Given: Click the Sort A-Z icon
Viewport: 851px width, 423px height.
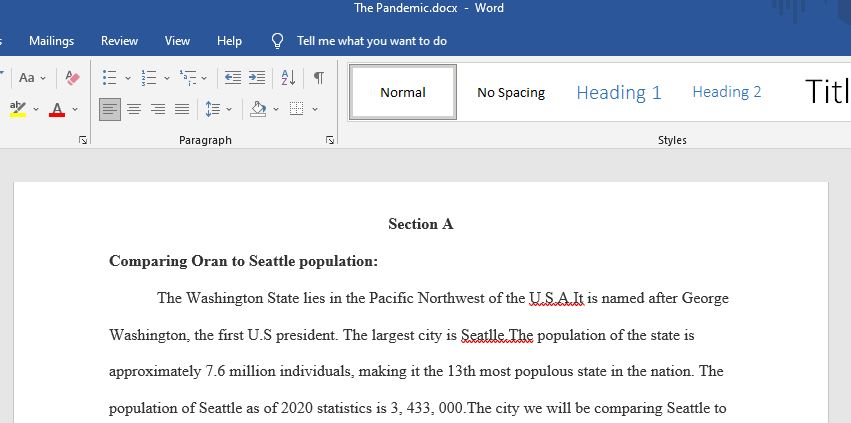Looking at the screenshot, I should tap(288, 78).
